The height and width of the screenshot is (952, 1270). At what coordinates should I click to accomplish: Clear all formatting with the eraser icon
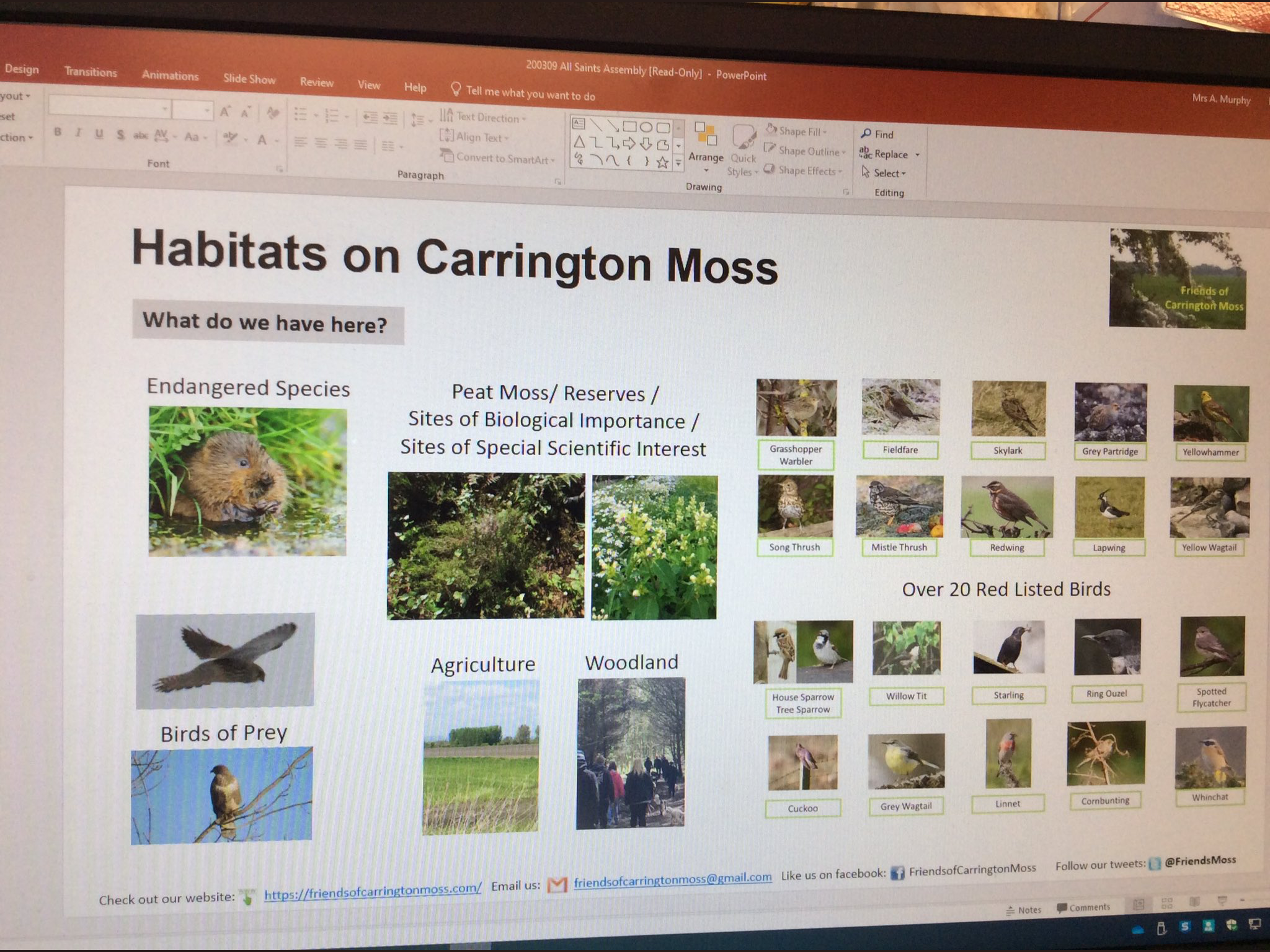pyautogui.click(x=272, y=113)
